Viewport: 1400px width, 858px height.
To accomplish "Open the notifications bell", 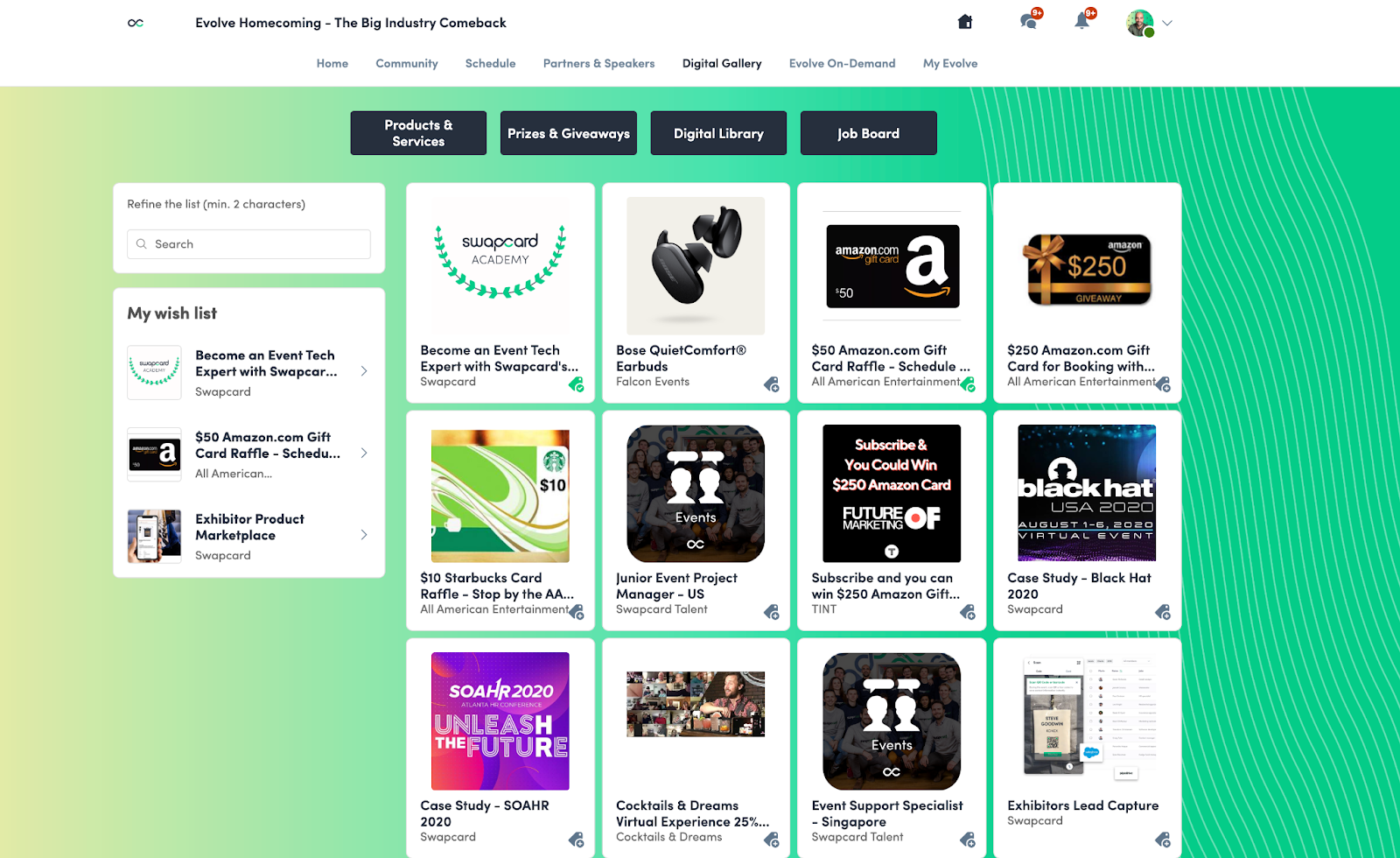I will 1082,22.
